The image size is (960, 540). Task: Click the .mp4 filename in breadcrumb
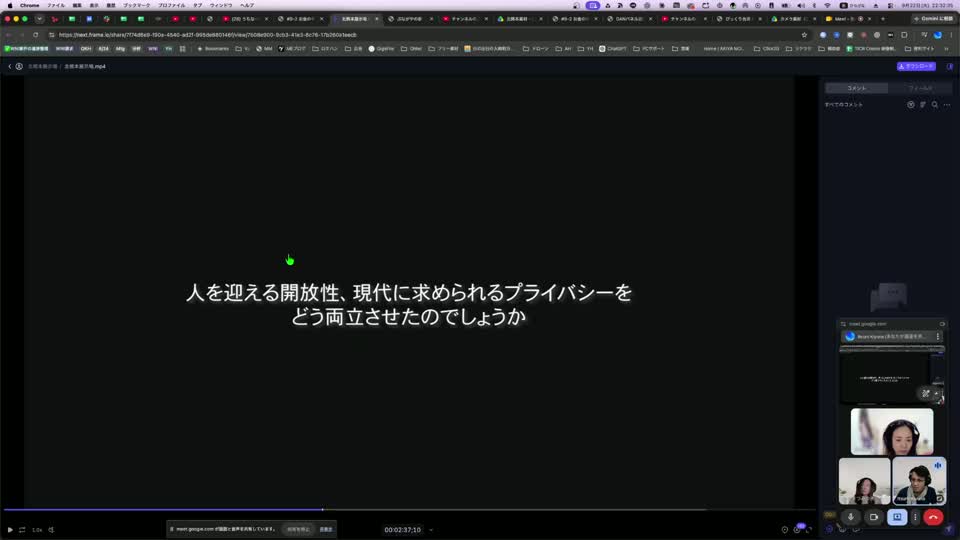click(85, 66)
